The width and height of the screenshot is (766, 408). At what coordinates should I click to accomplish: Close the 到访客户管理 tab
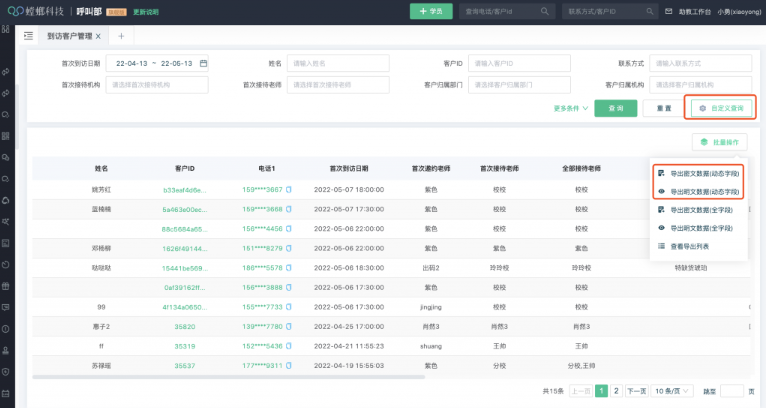point(98,36)
